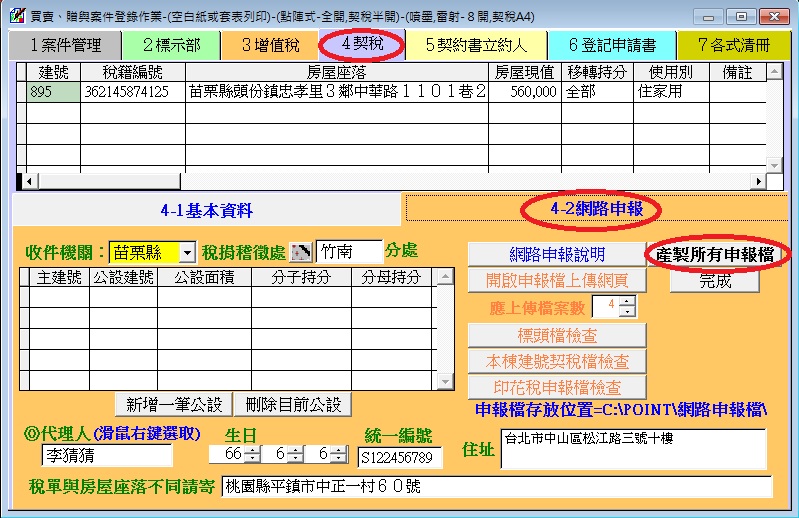Click the 代理人 name field 李猜猜
Screen dimensions: 799x518
[x=106, y=456]
